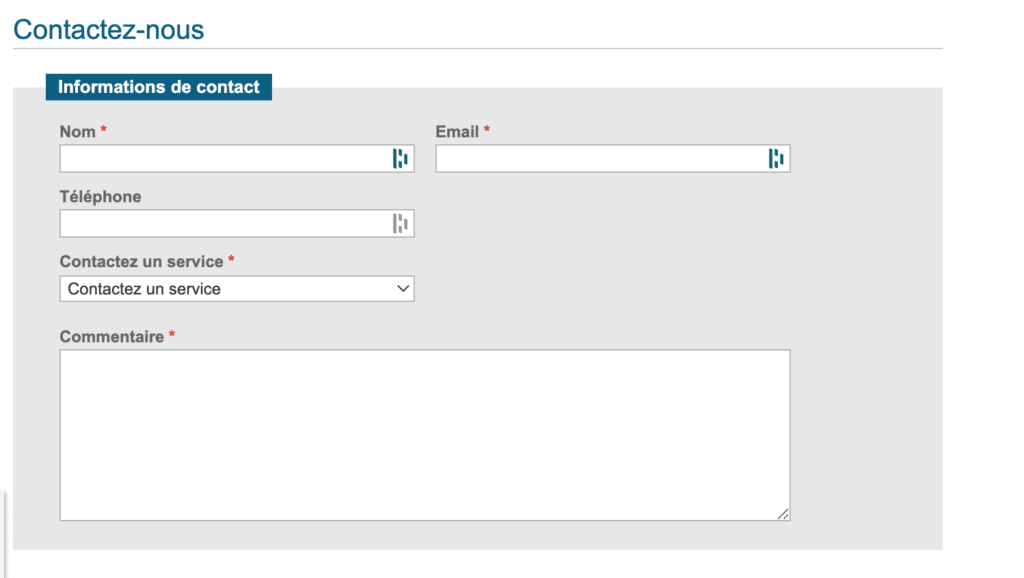1024x578 pixels.
Task: Click the resize handle of the Commentaire box
Action: (x=783, y=514)
